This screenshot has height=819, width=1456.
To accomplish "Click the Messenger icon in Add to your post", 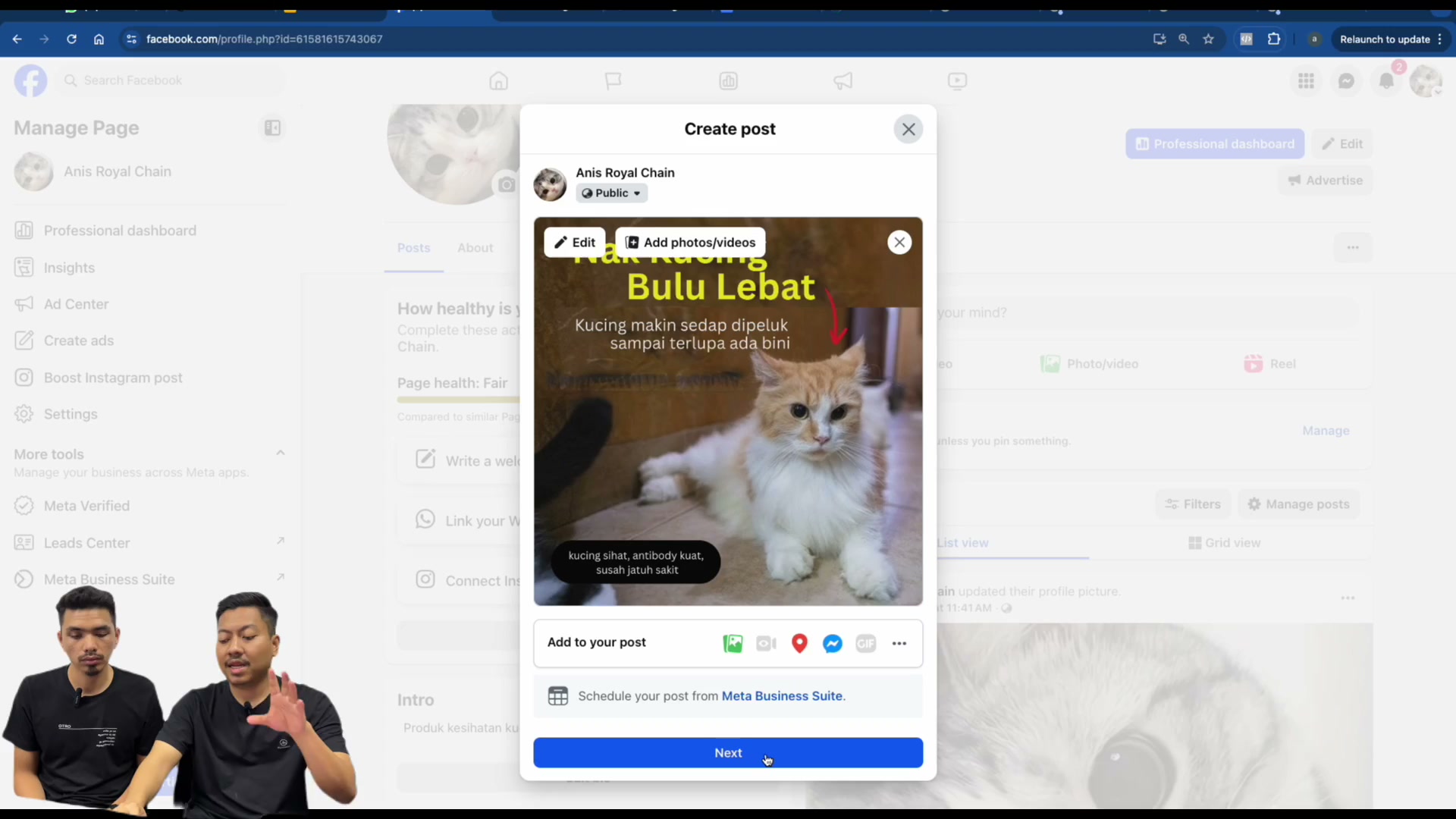I will pos(833,643).
